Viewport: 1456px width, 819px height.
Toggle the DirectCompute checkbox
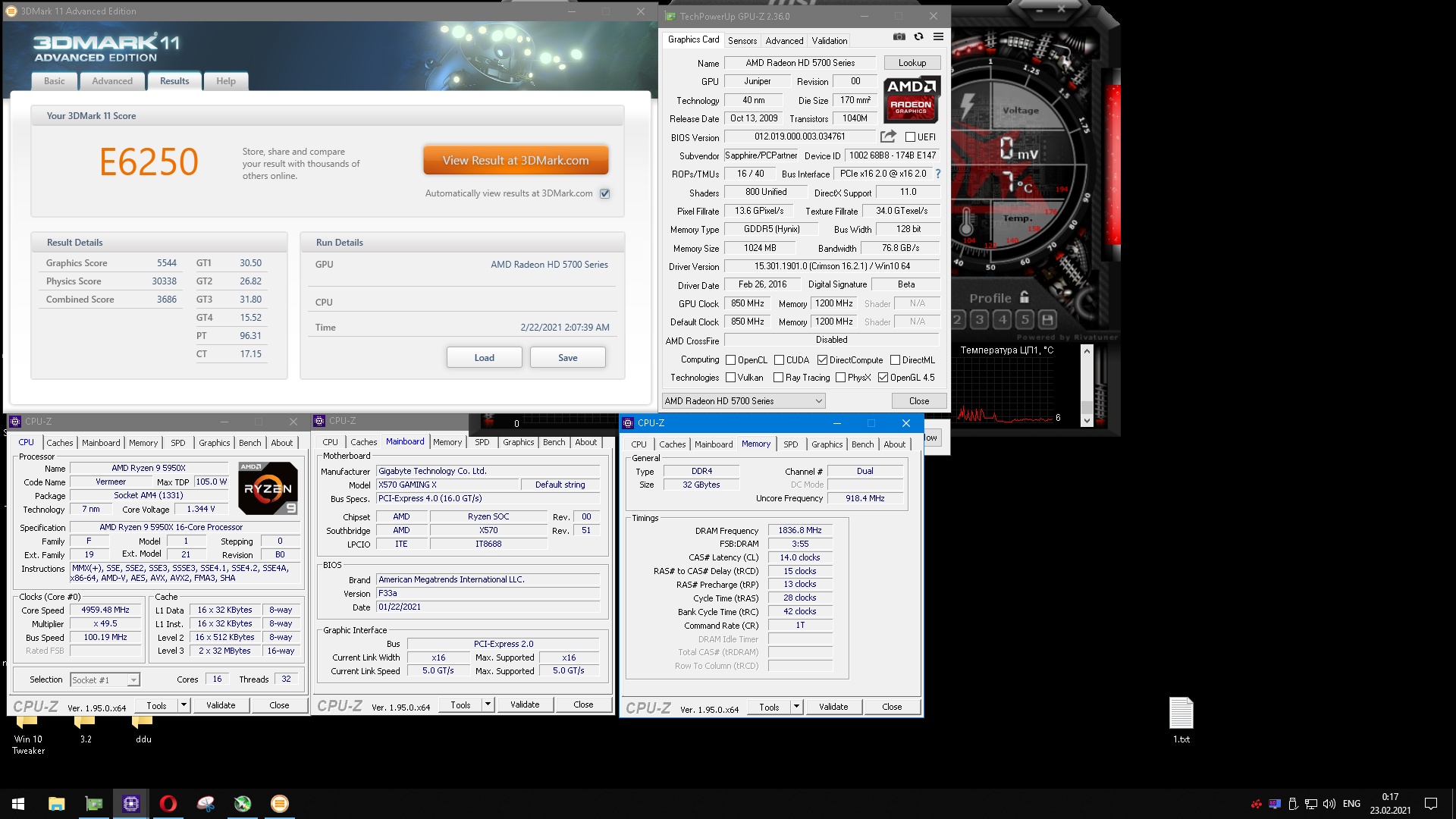[822, 360]
